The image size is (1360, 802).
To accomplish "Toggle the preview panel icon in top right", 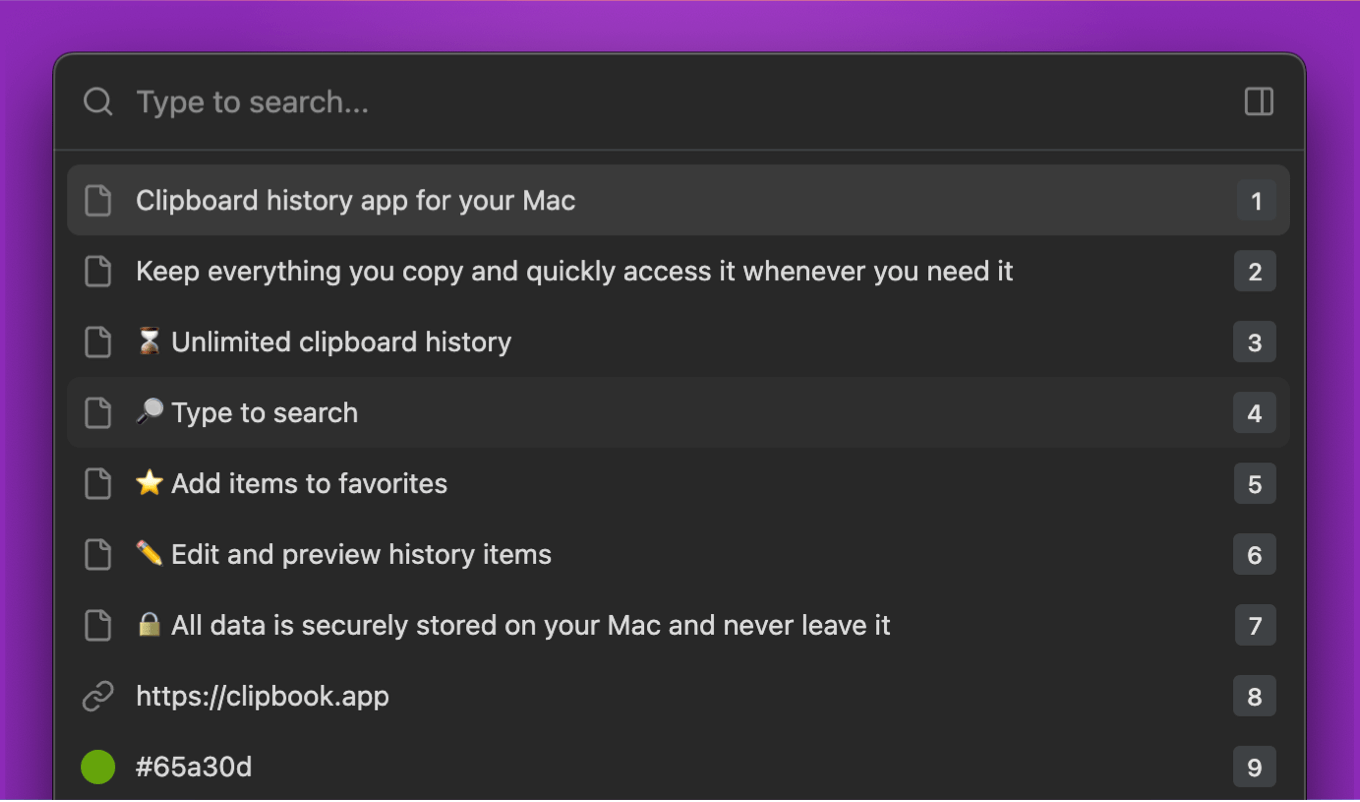I will [1258, 101].
